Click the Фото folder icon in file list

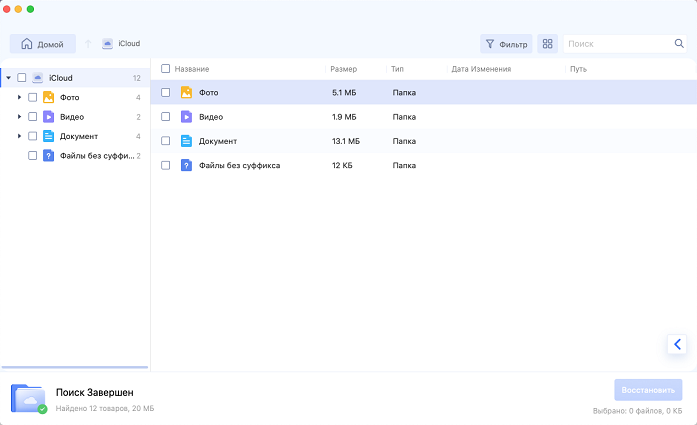pos(186,92)
